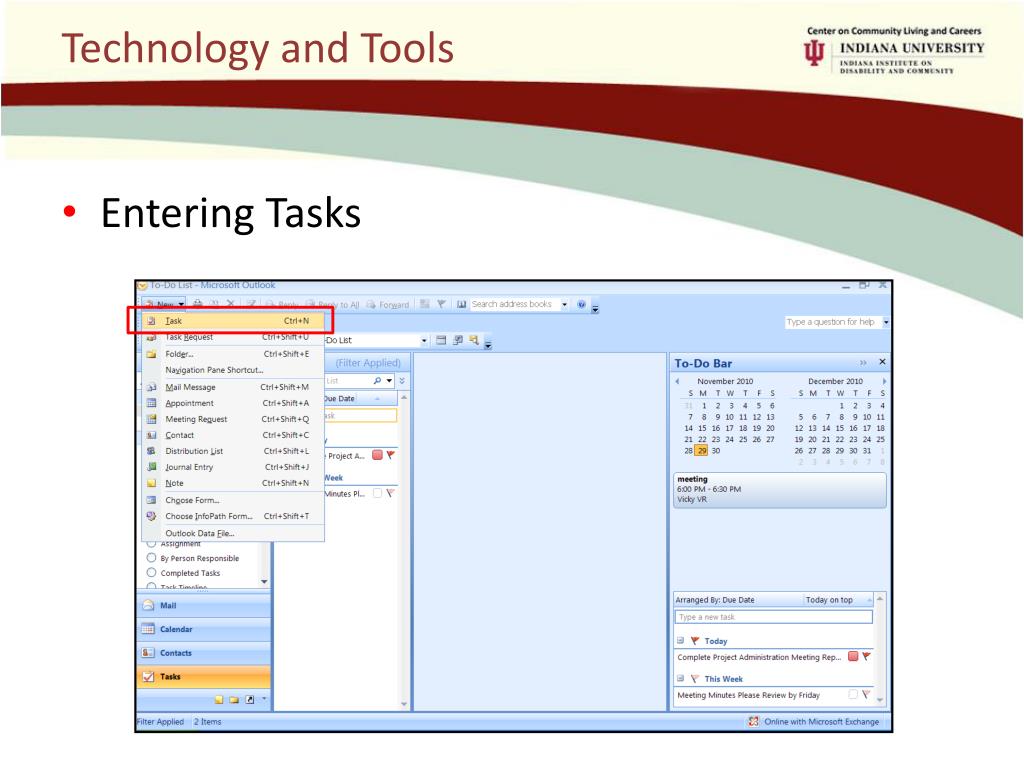Click the red flag beside Project A... in task list
The image size is (1024, 768).
click(x=391, y=455)
